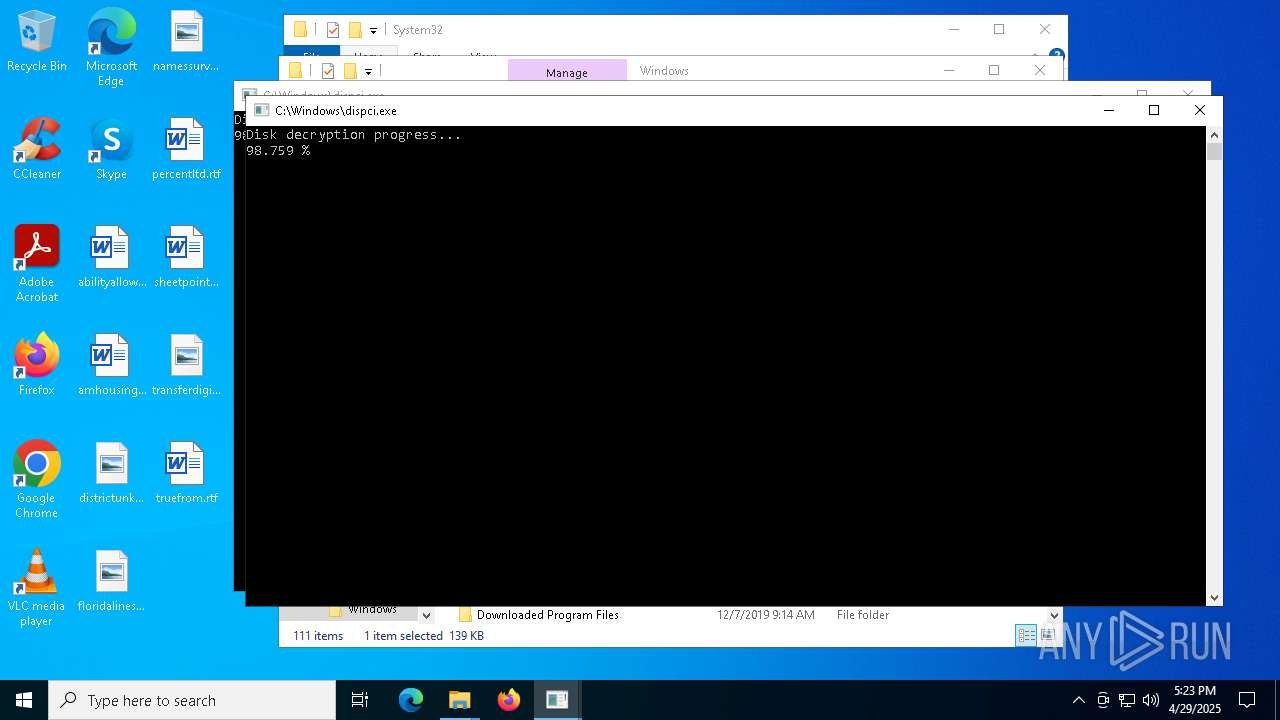Viewport: 1280px width, 720px height.
Task: Click the '1 item selected 139 KB' status text
Action: [x=423, y=635]
